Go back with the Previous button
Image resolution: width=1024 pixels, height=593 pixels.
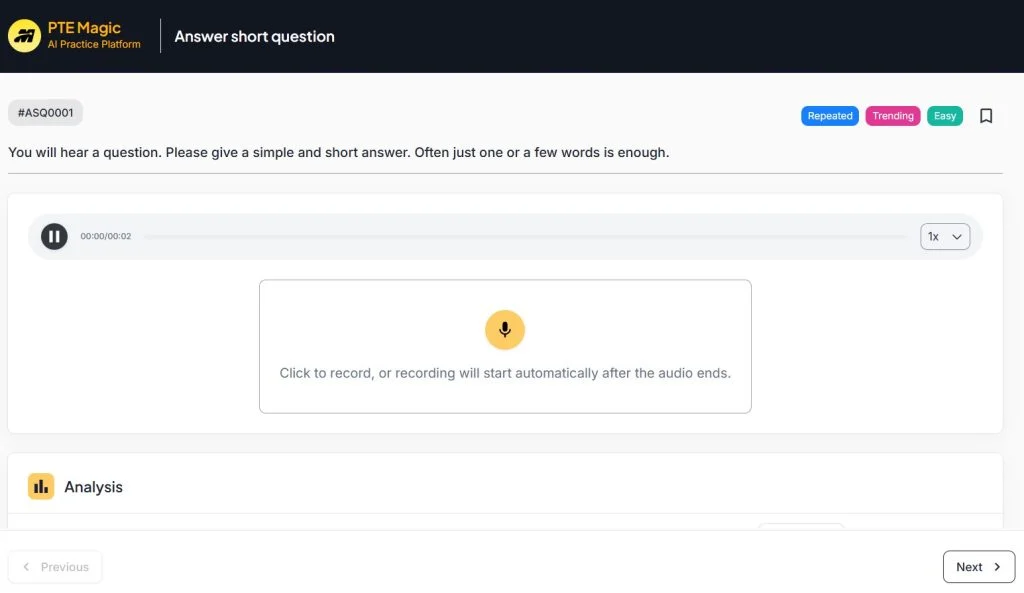tap(55, 567)
